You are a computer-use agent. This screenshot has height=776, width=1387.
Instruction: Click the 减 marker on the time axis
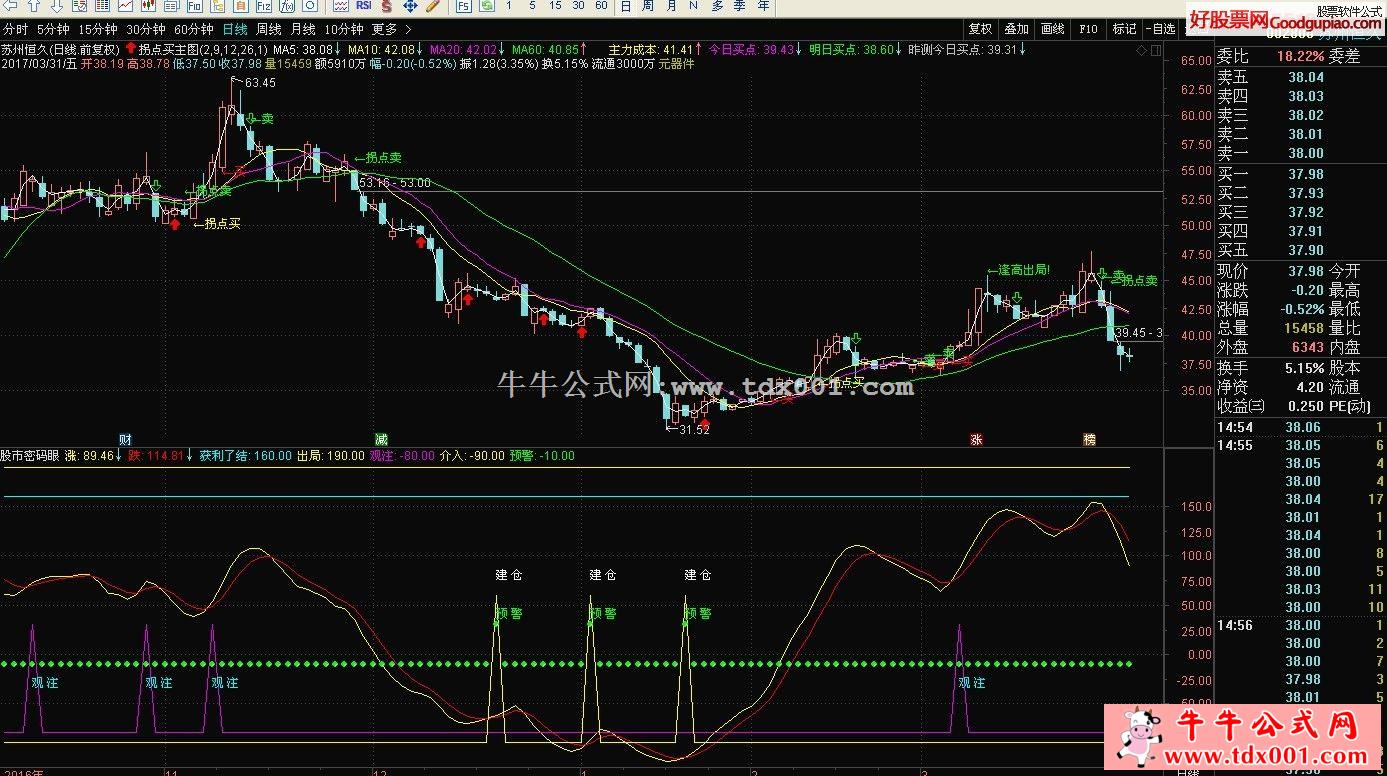380,439
